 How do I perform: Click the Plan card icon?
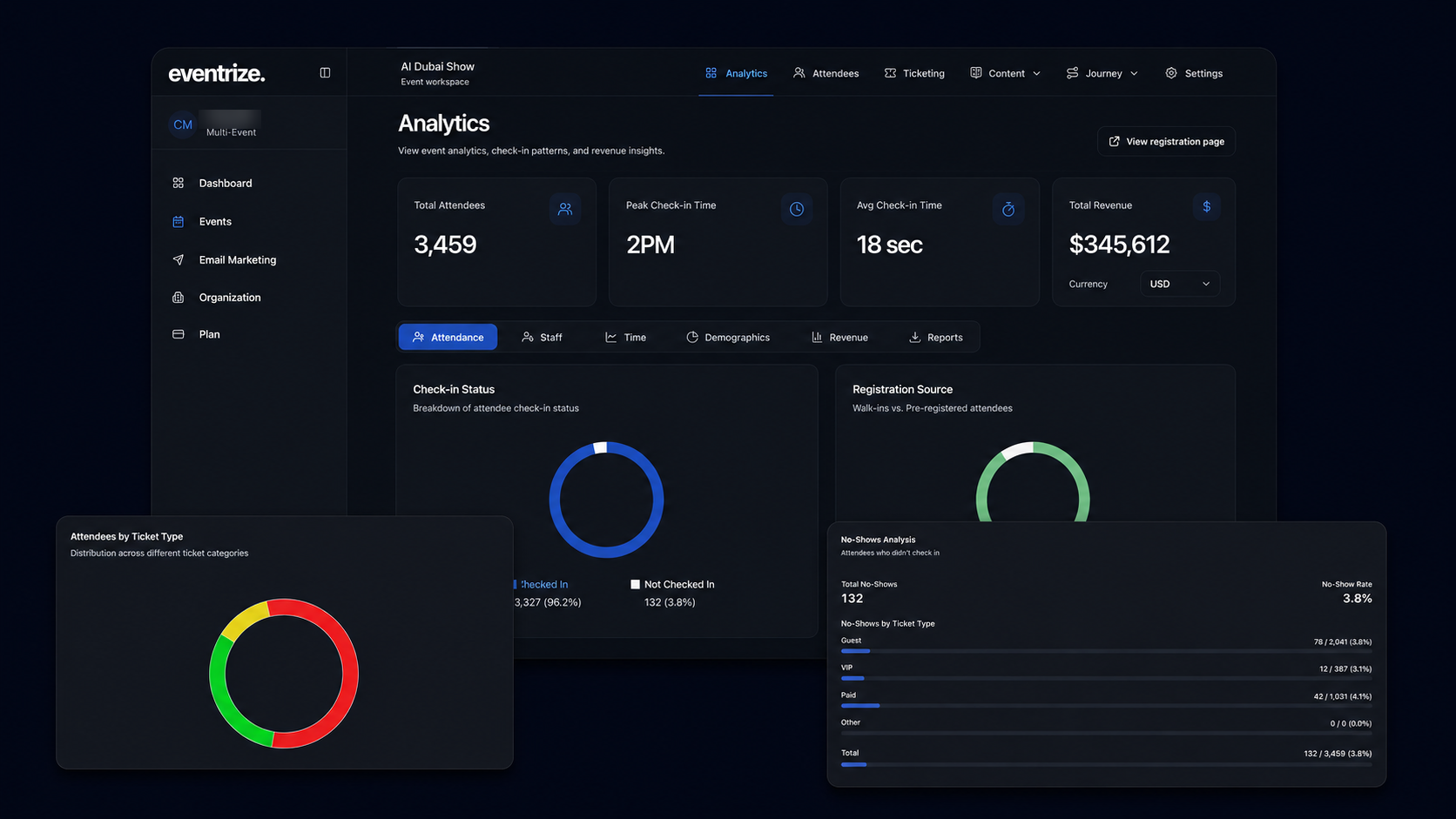[x=179, y=334]
